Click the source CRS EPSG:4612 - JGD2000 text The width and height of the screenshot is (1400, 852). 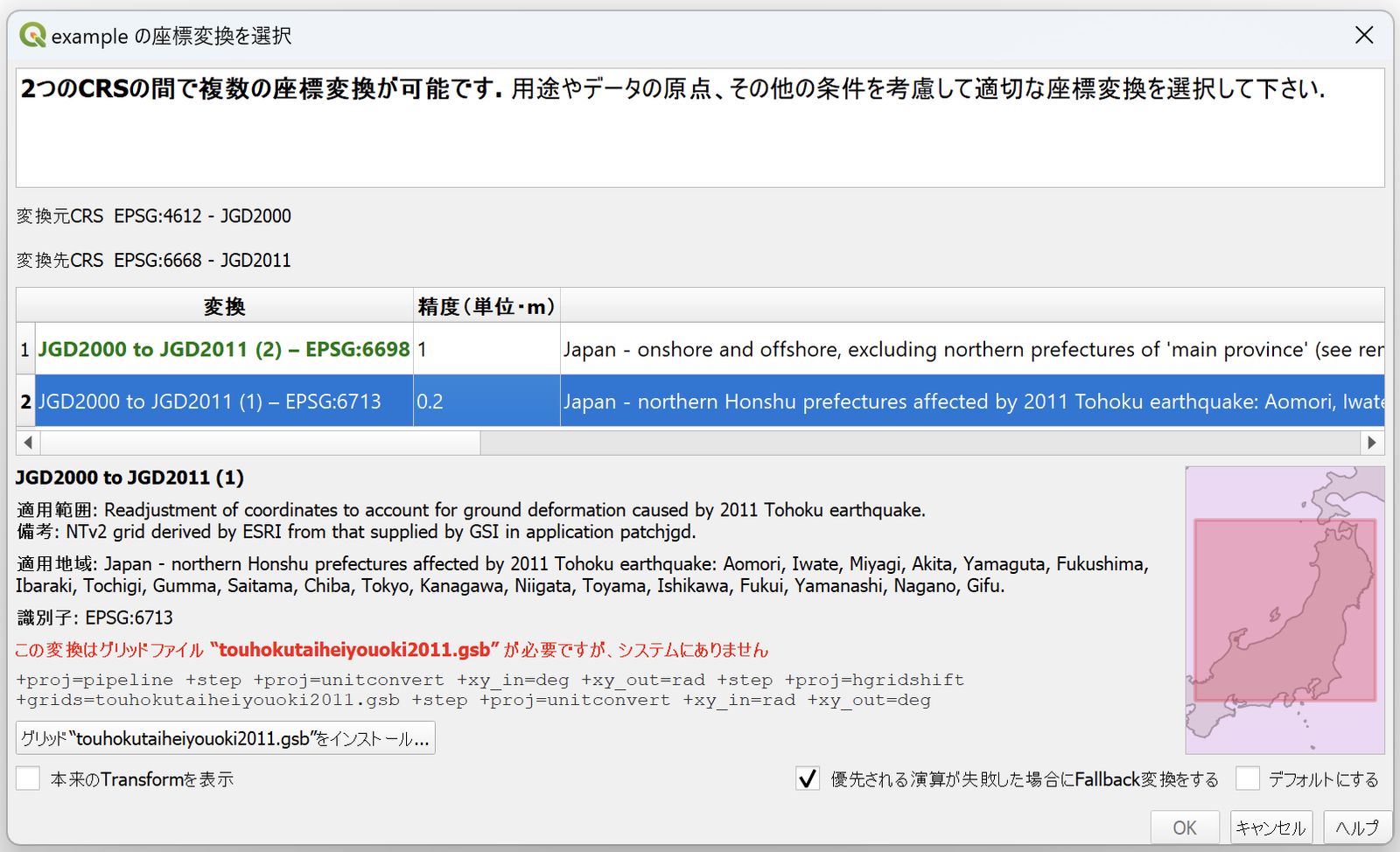click(x=202, y=216)
